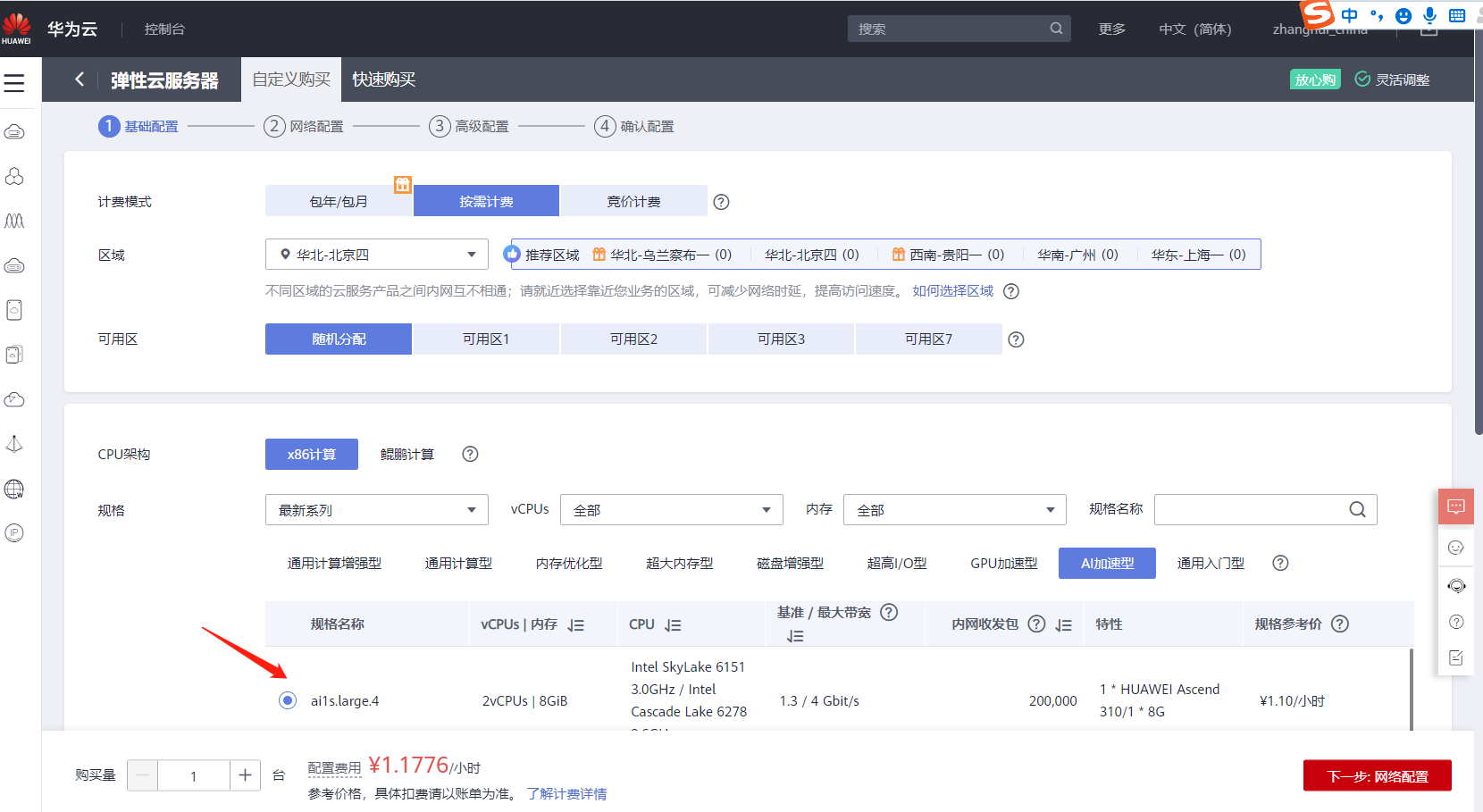Click 下一步: 网络配置 button
Screen dimensions: 1483x812
click(1377, 775)
